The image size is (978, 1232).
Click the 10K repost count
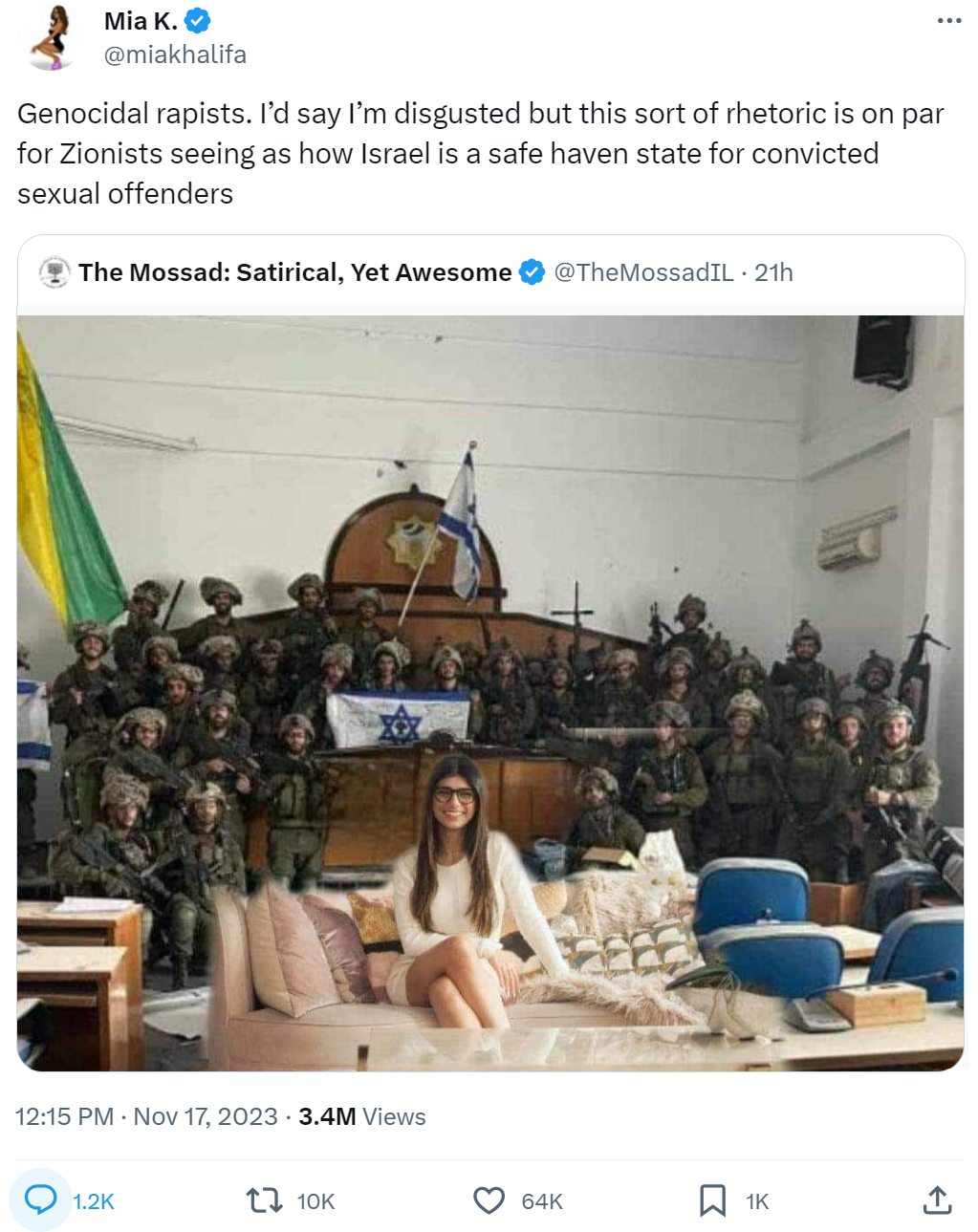(315, 1201)
